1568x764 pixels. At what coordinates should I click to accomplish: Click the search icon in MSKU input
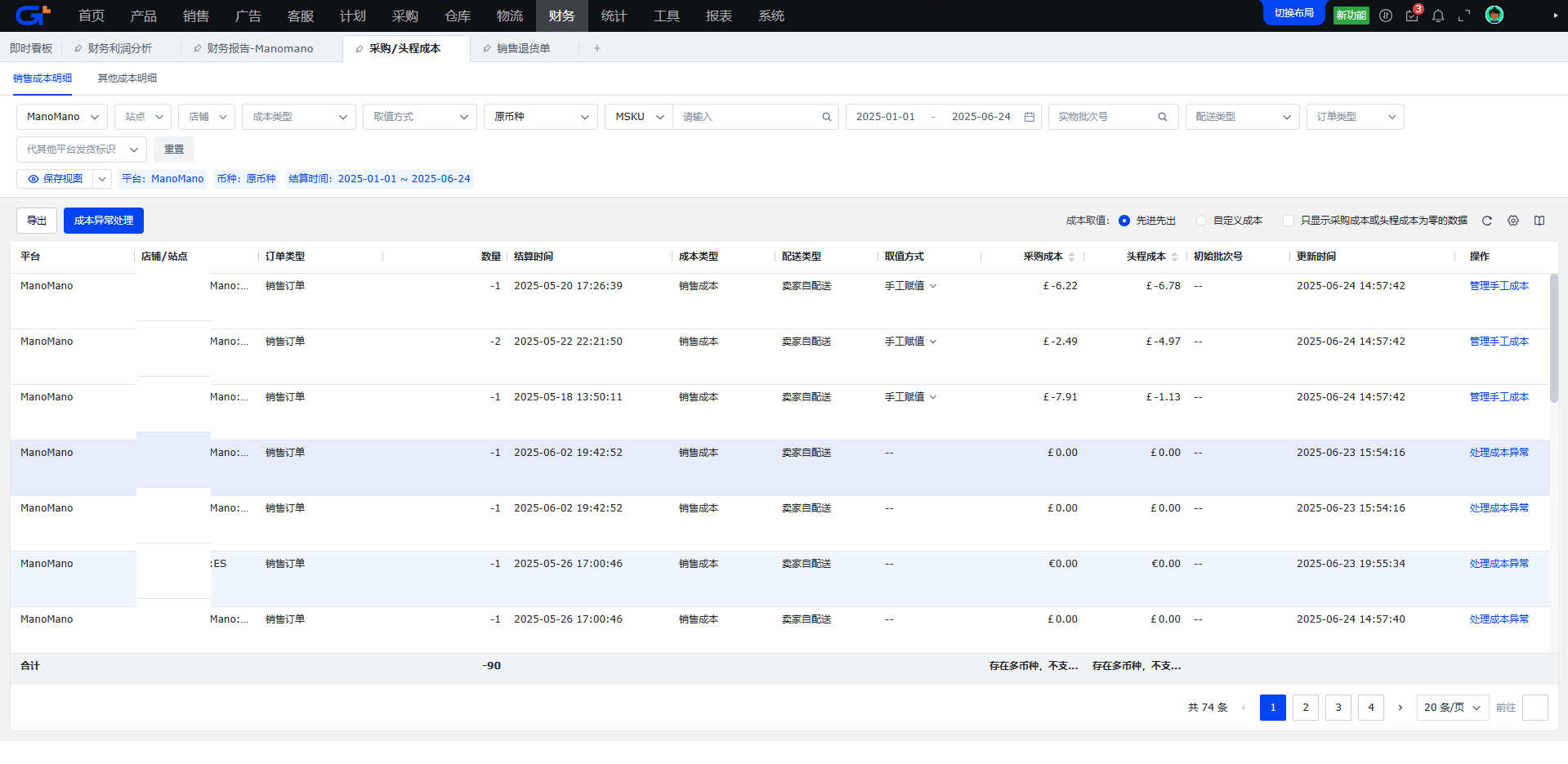(x=827, y=117)
